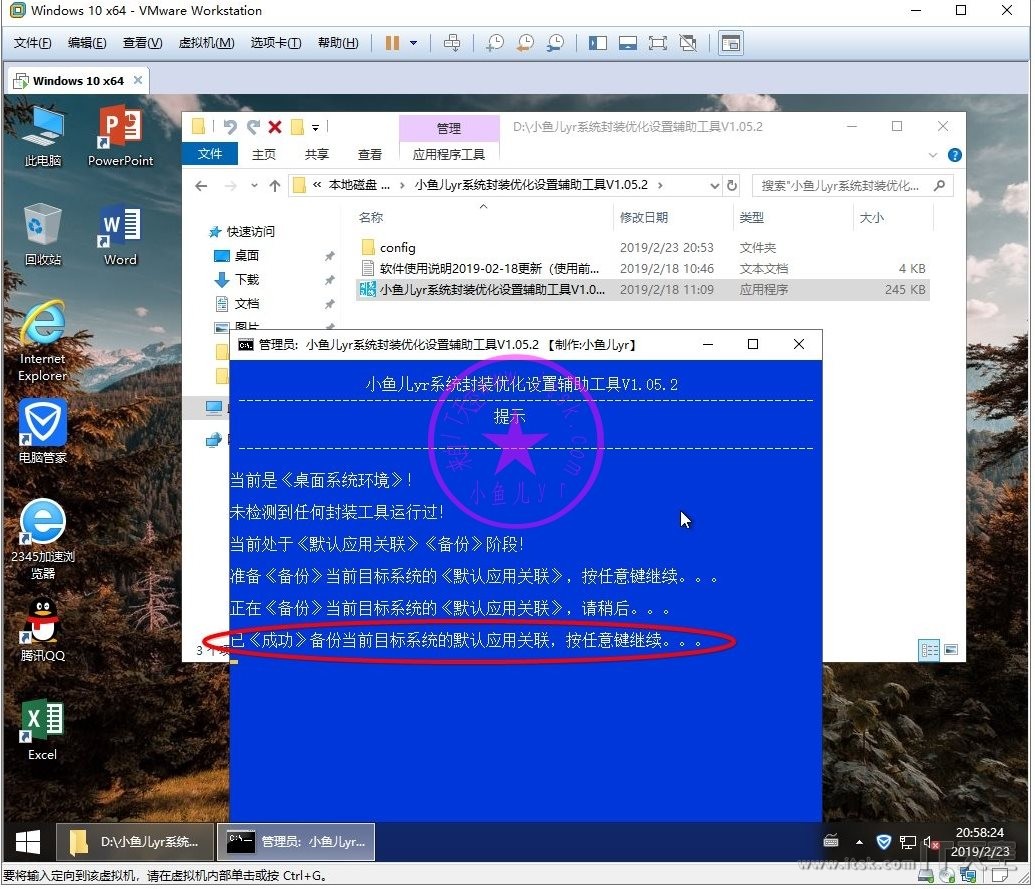Select the Word desktop shortcut
The width and height of the screenshot is (1035, 889).
click(x=120, y=236)
